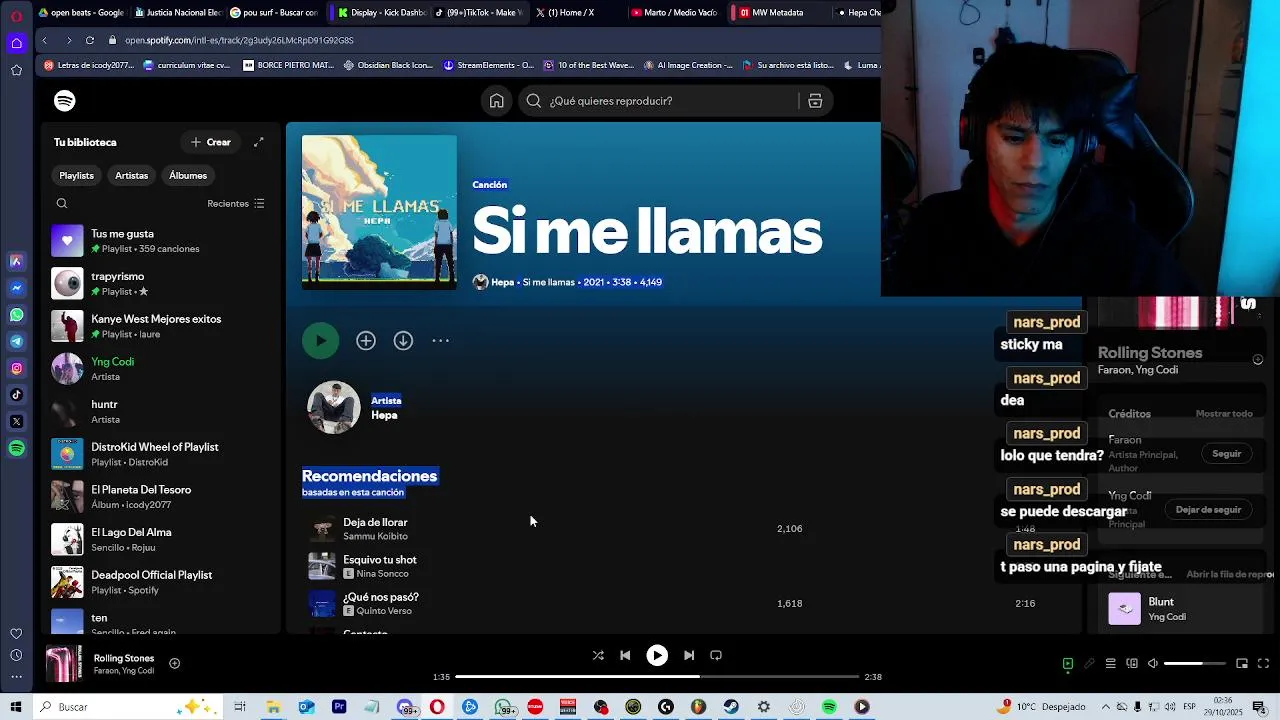Filter library by Álbumes chip
Viewport: 1280px width, 720px height.
pos(188,176)
